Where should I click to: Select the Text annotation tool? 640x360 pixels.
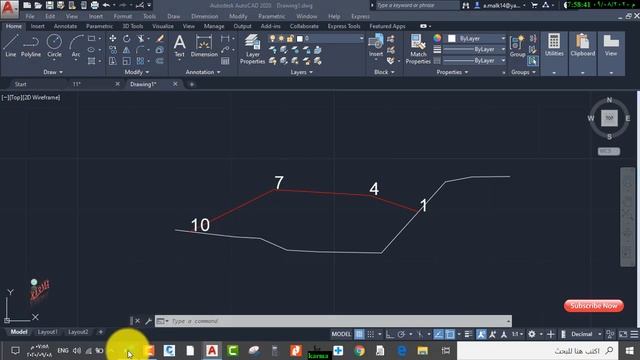pyautogui.click(x=180, y=45)
